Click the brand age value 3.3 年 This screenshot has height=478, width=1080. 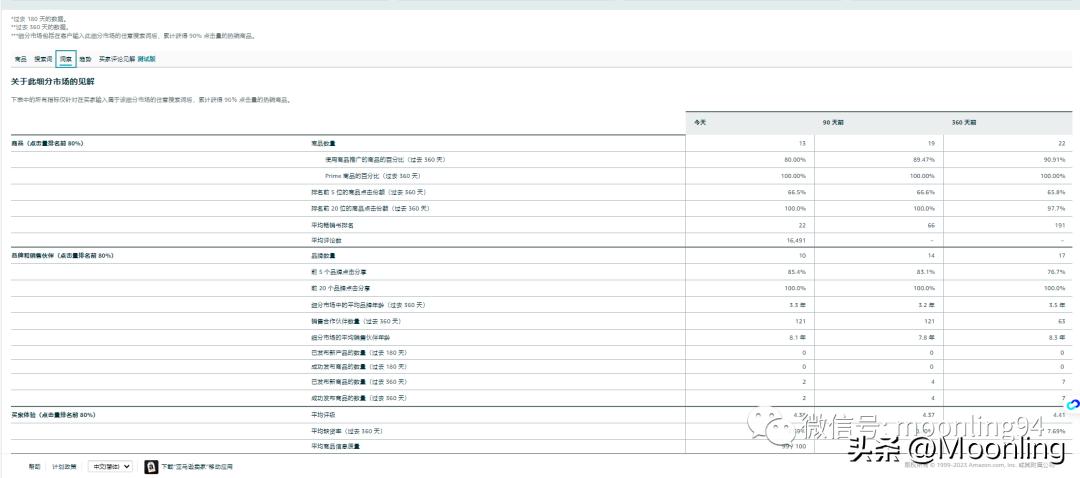point(799,305)
